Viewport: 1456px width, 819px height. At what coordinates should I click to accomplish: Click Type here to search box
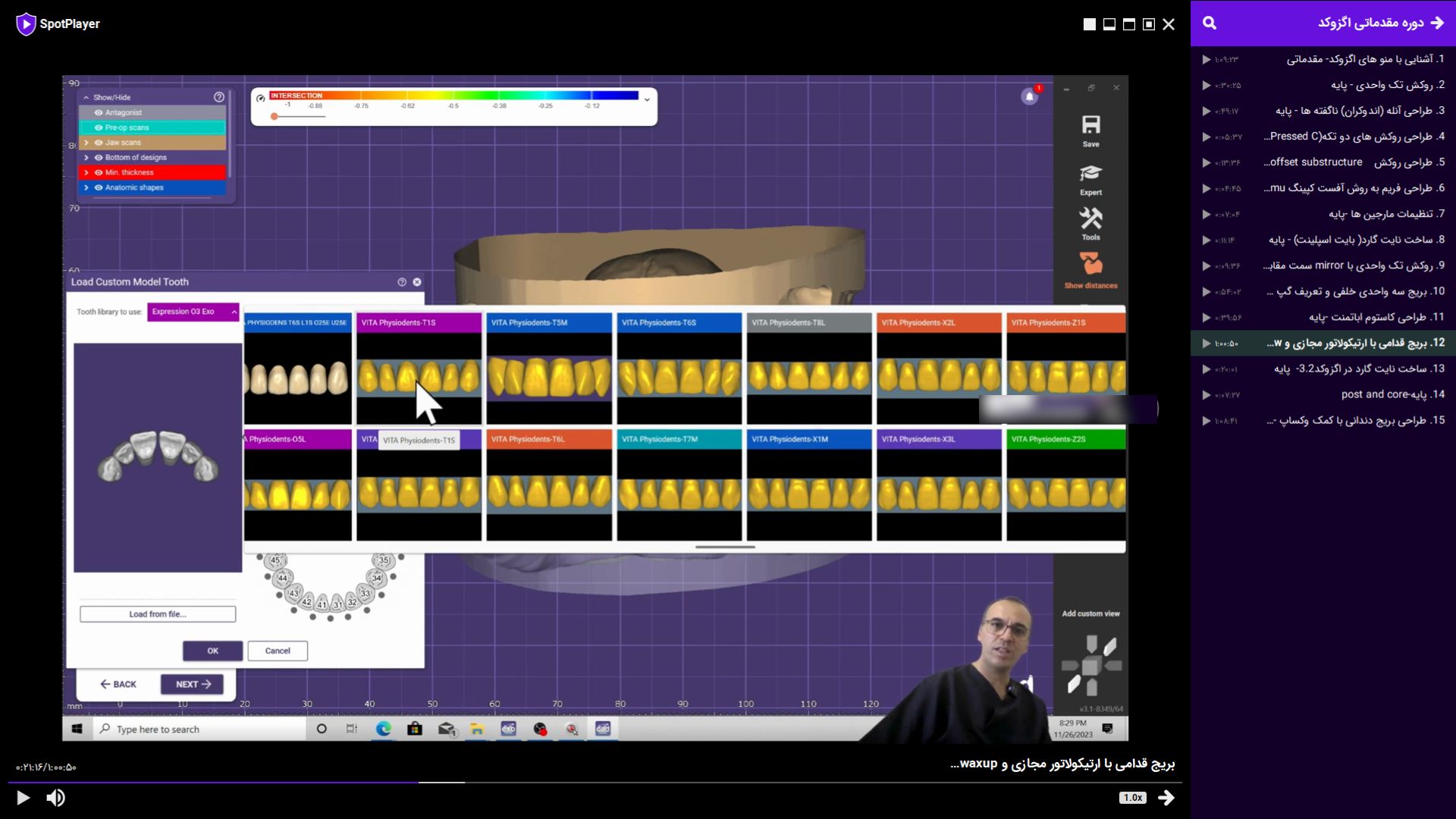click(x=199, y=729)
